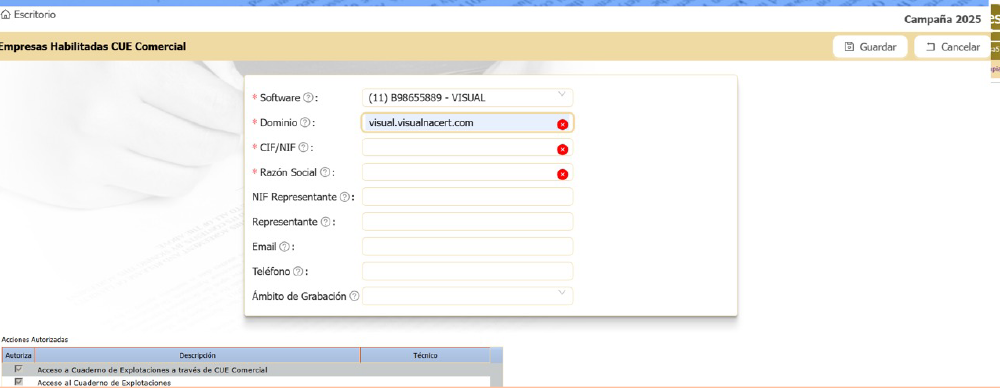Viewport: 1000px width, 388px height.
Task: Select row Acceso al Cuaderno de Explotaciones
Action: pyautogui.click(x=246, y=382)
